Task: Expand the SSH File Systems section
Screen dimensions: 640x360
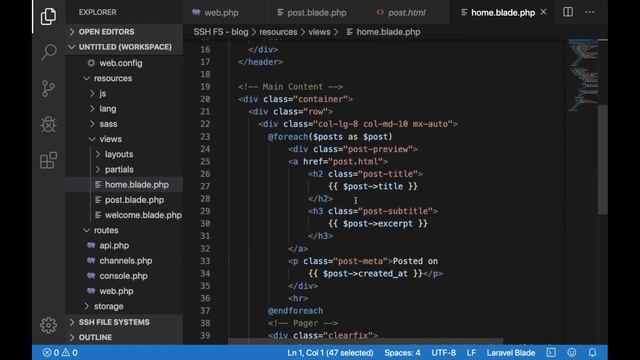Action: (x=72, y=322)
